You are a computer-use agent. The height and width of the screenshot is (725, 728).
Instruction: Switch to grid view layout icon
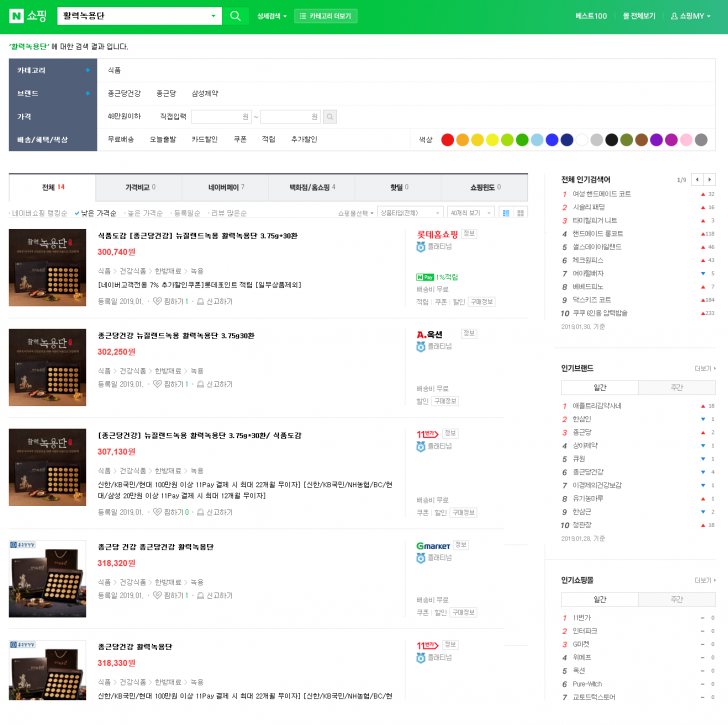tap(520, 213)
